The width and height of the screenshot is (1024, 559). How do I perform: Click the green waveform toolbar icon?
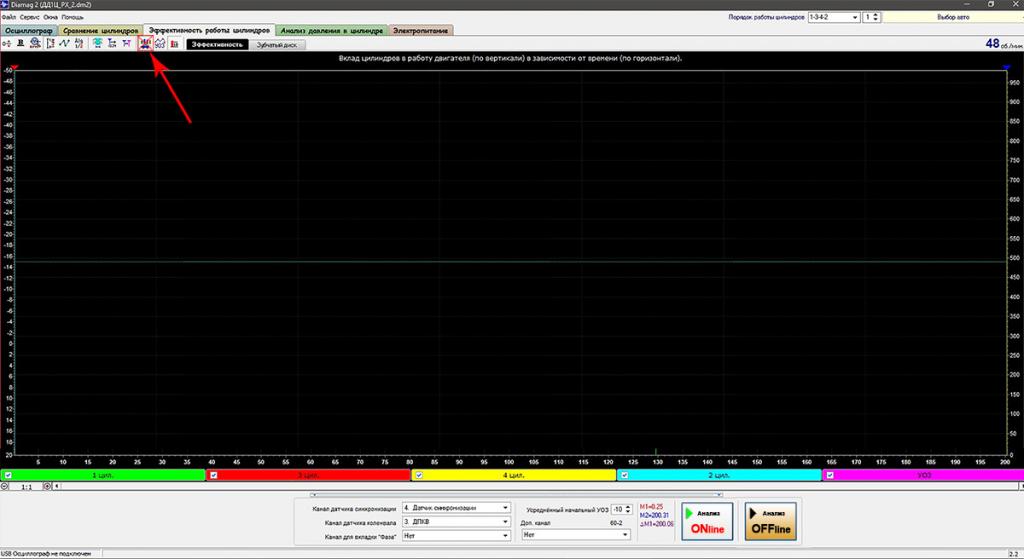[x=64, y=44]
